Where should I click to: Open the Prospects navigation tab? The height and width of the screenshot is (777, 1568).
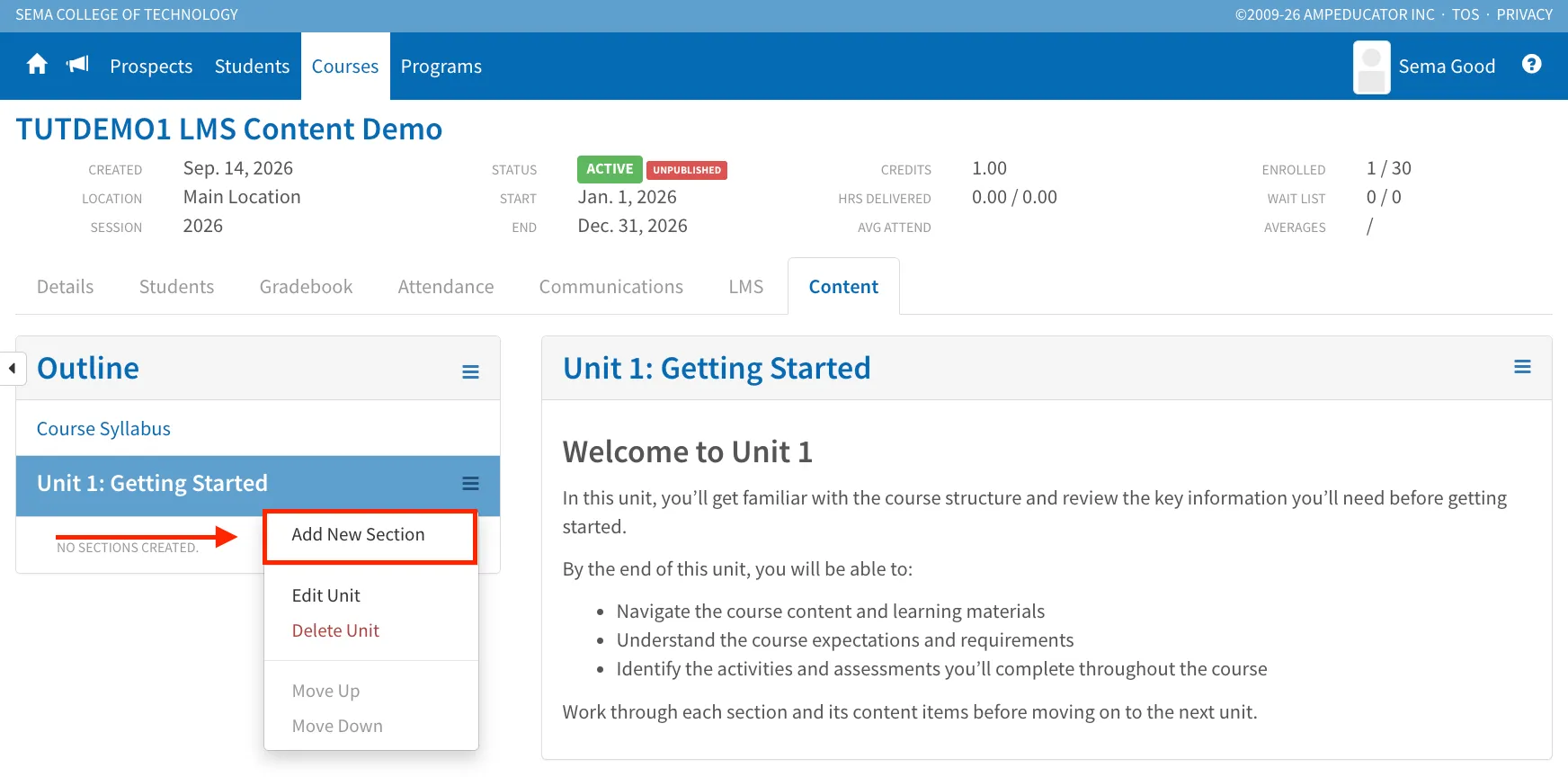[x=151, y=67]
